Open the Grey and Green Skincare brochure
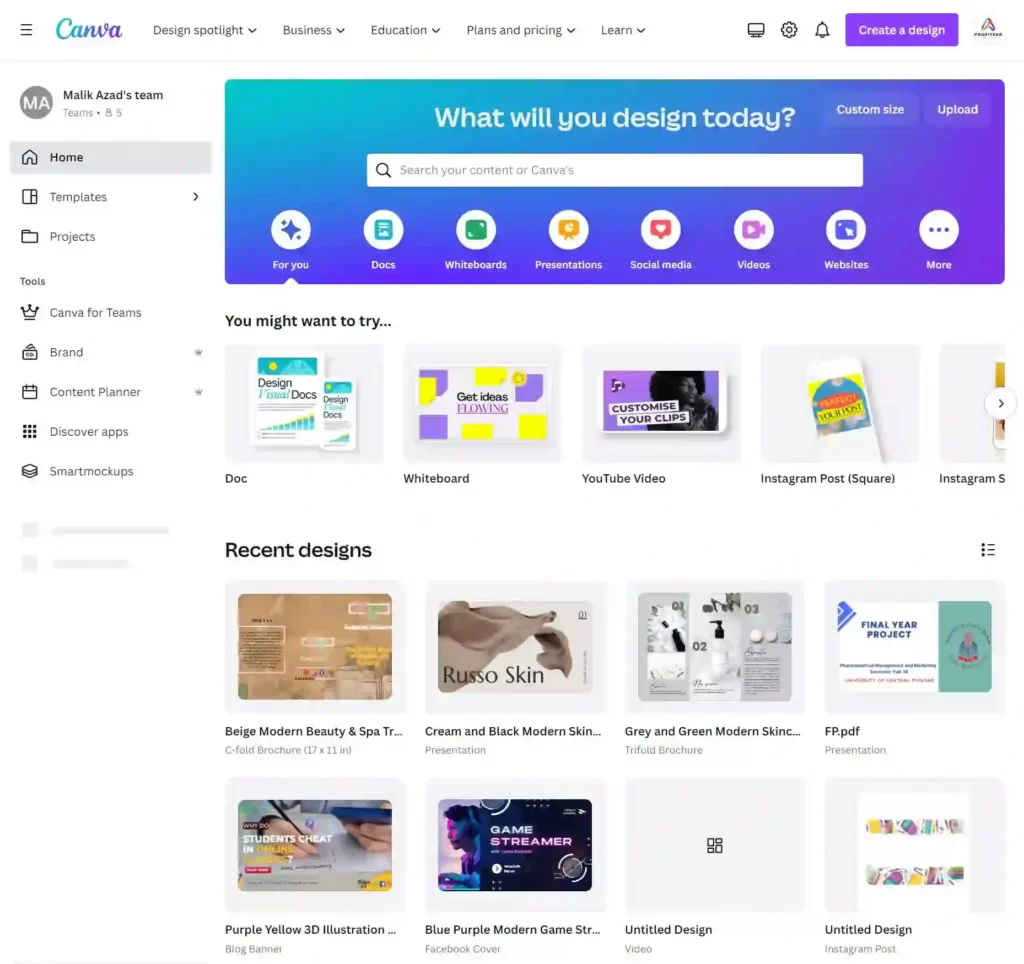Screen dimensions: 1024x964 (714, 647)
